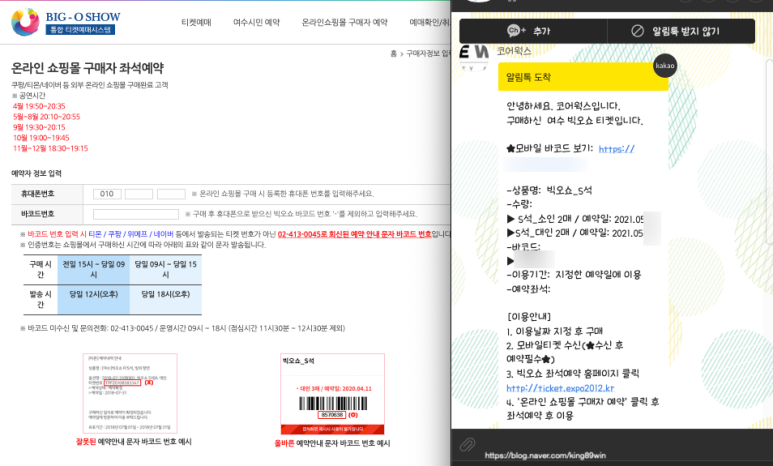Click the 알림톡 도착 yellow header
This screenshot has width=773, height=466.
pyautogui.click(x=583, y=77)
